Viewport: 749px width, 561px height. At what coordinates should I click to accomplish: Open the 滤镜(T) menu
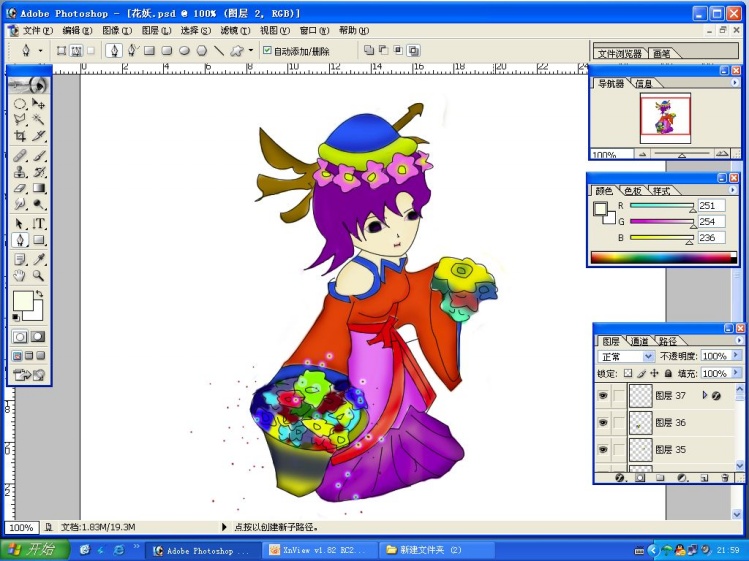click(235, 31)
